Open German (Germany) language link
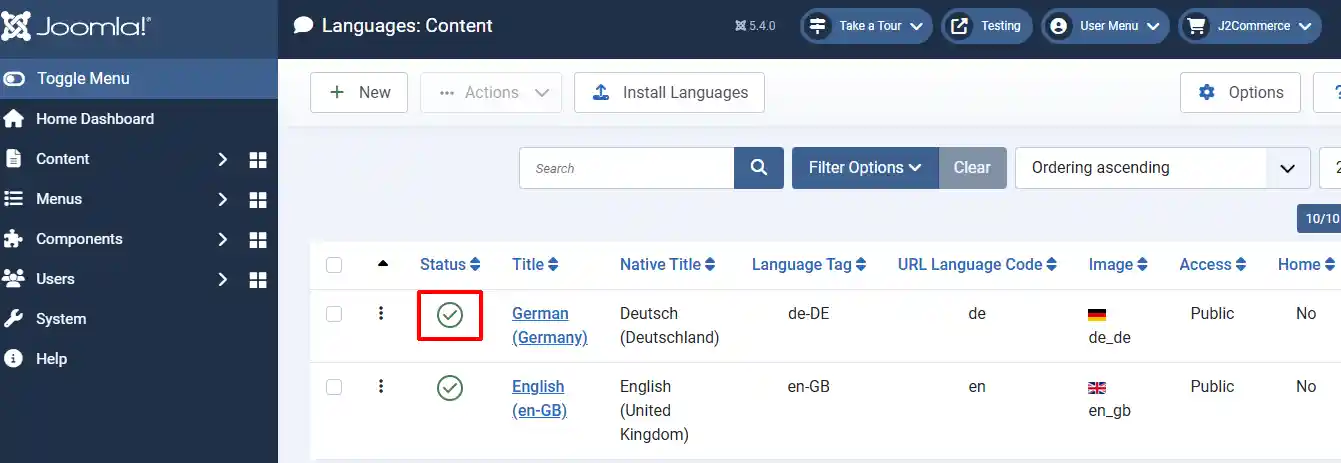 click(550, 326)
